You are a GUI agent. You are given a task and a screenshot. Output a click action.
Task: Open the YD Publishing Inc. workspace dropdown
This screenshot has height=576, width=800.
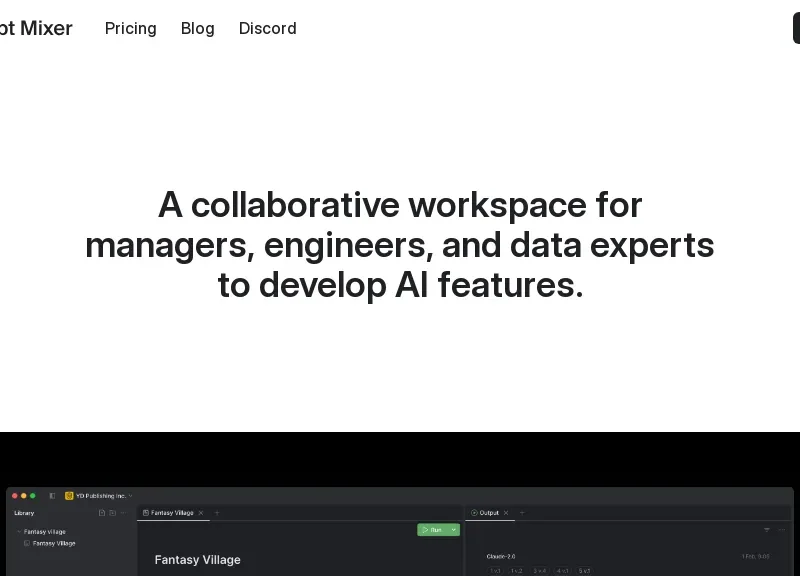pyautogui.click(x=130, y=495)
